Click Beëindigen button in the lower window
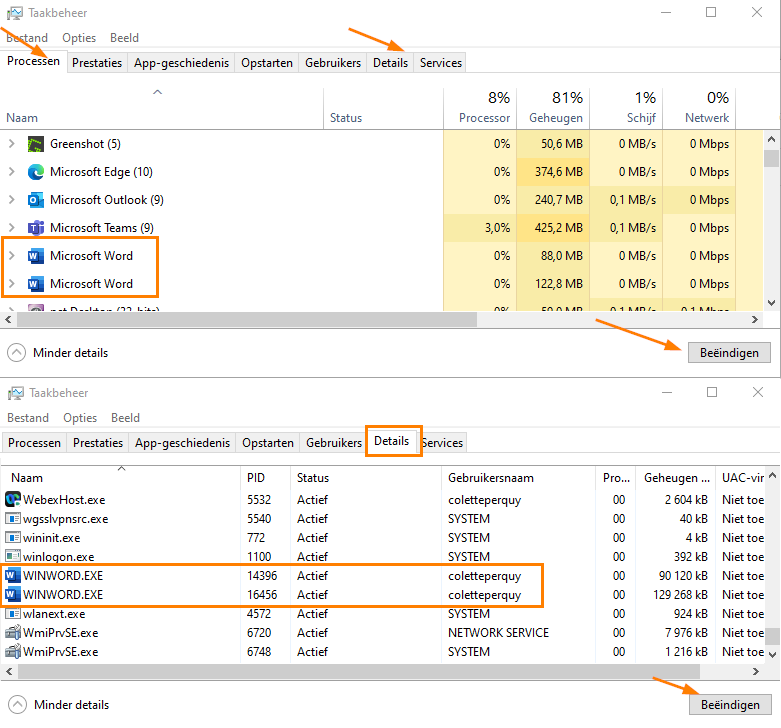Screen dimensions: 781x728 (x=730, y=705)
